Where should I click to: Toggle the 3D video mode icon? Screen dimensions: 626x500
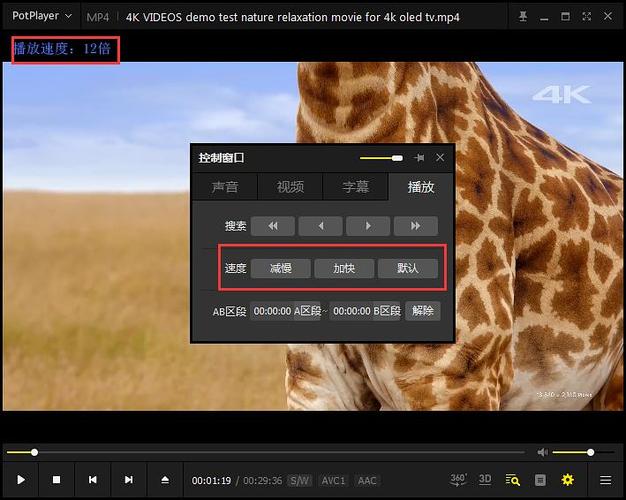(485, 480)
